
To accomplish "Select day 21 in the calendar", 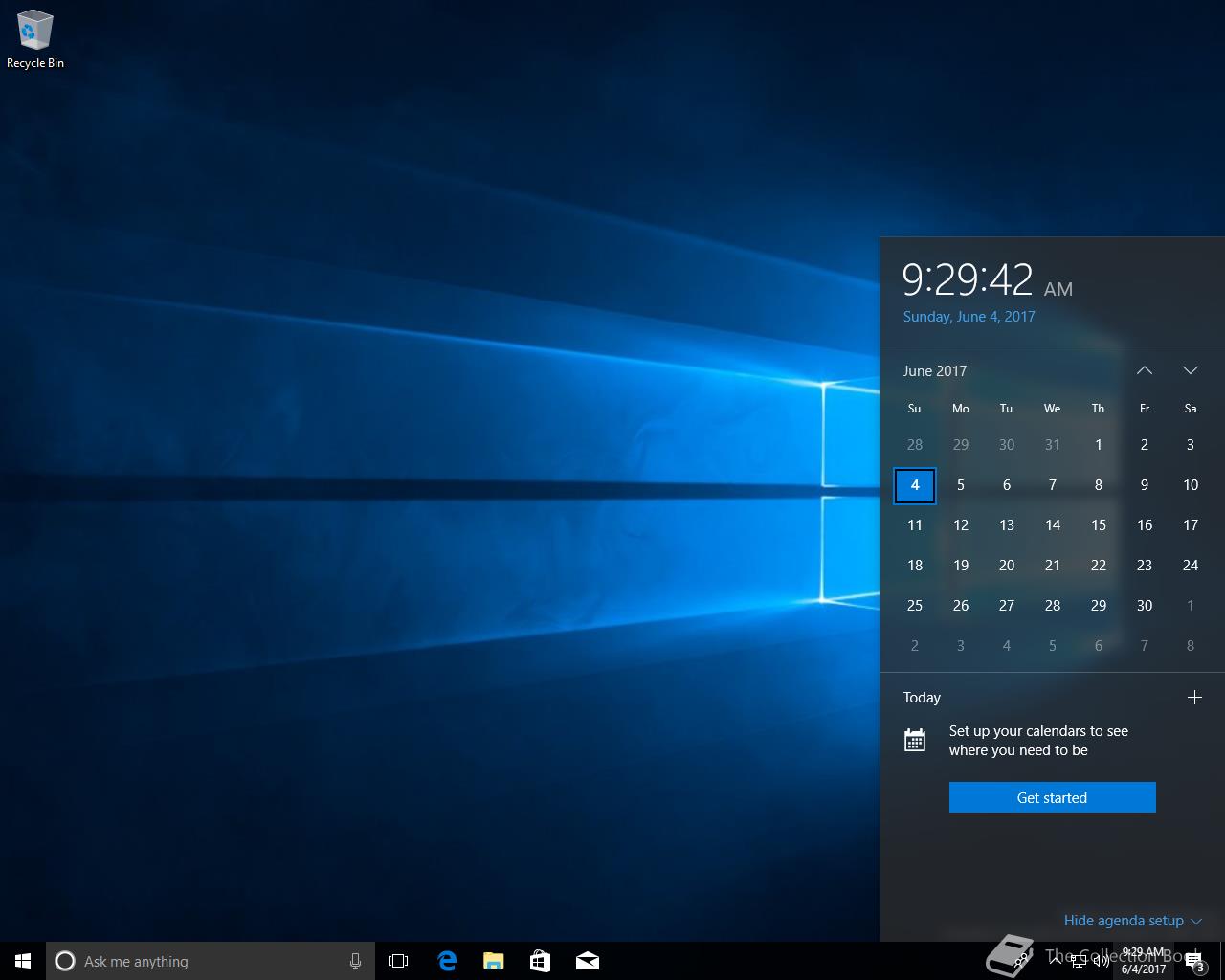I will (1053, 566).
